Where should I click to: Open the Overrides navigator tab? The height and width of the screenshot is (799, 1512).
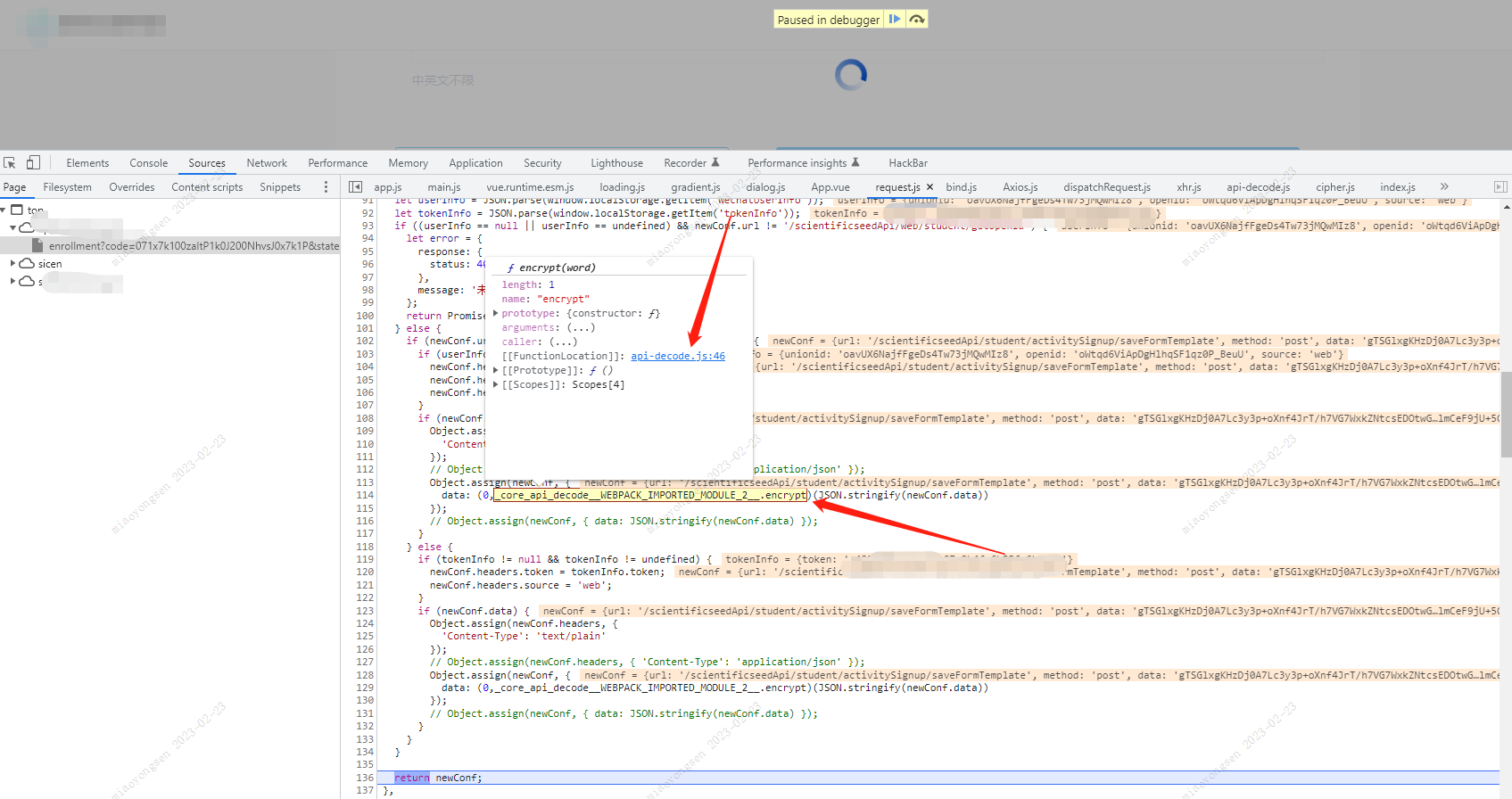[x=131, y=187]
